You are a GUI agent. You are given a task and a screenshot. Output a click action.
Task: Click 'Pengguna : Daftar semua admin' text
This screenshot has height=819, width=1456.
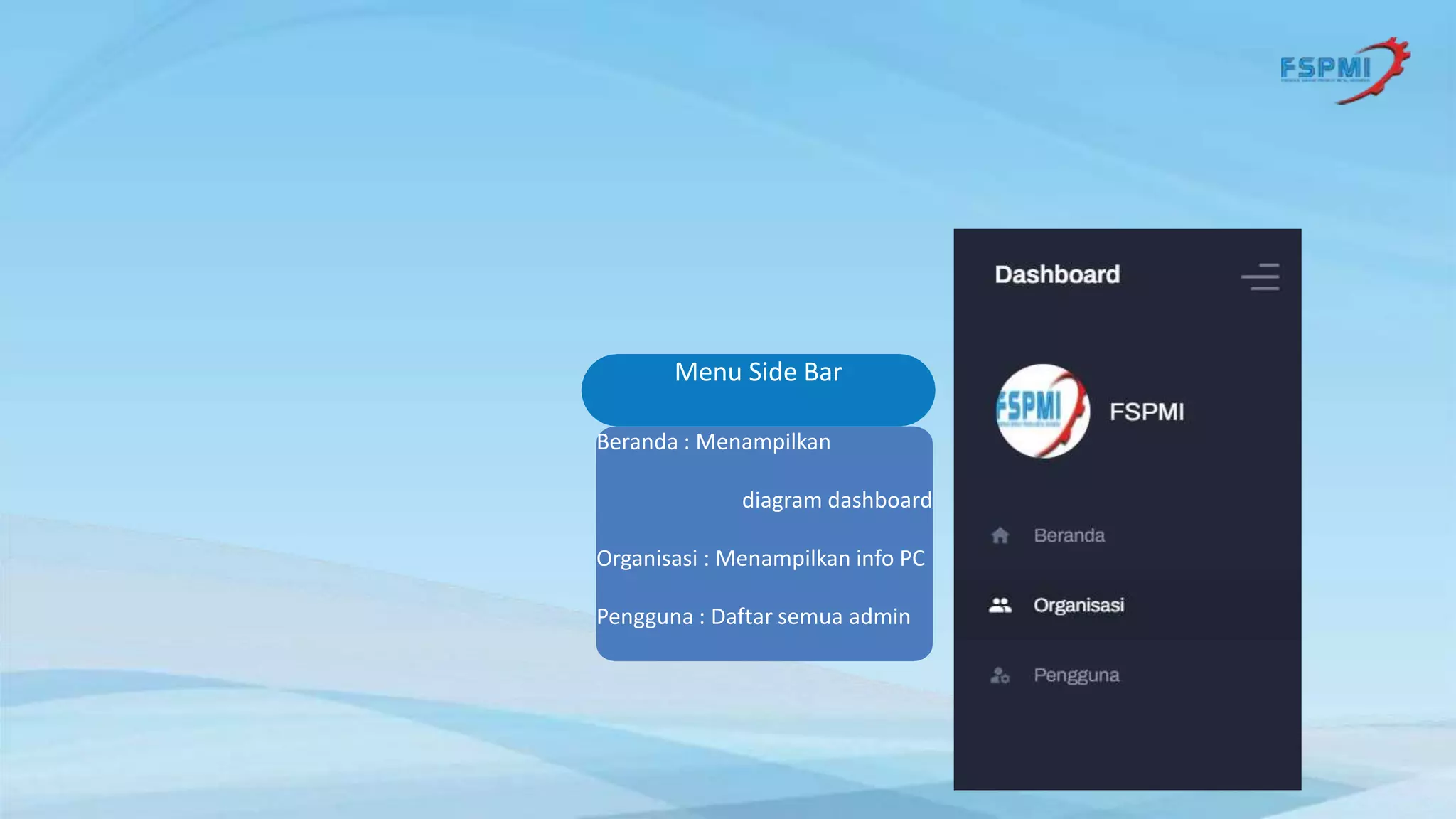click(753, 616)
